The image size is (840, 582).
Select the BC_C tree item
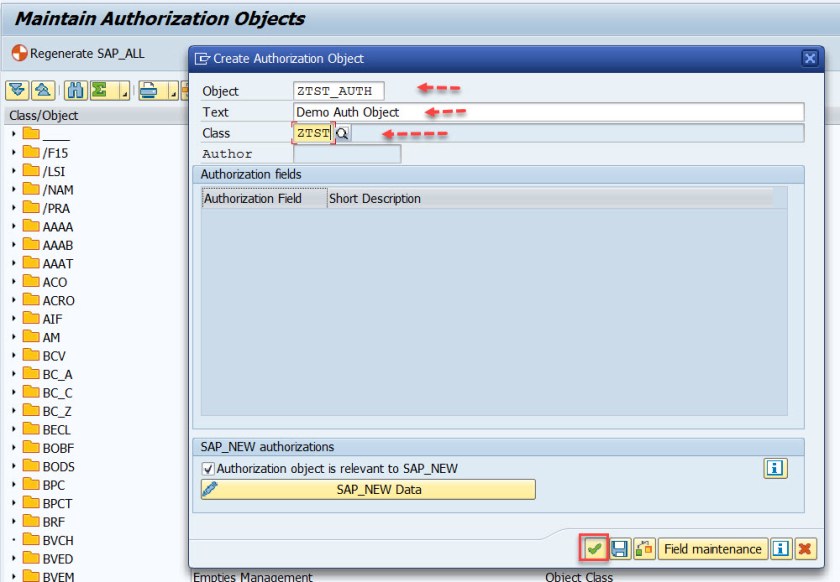pyautogui.click(x=57, y=393)
